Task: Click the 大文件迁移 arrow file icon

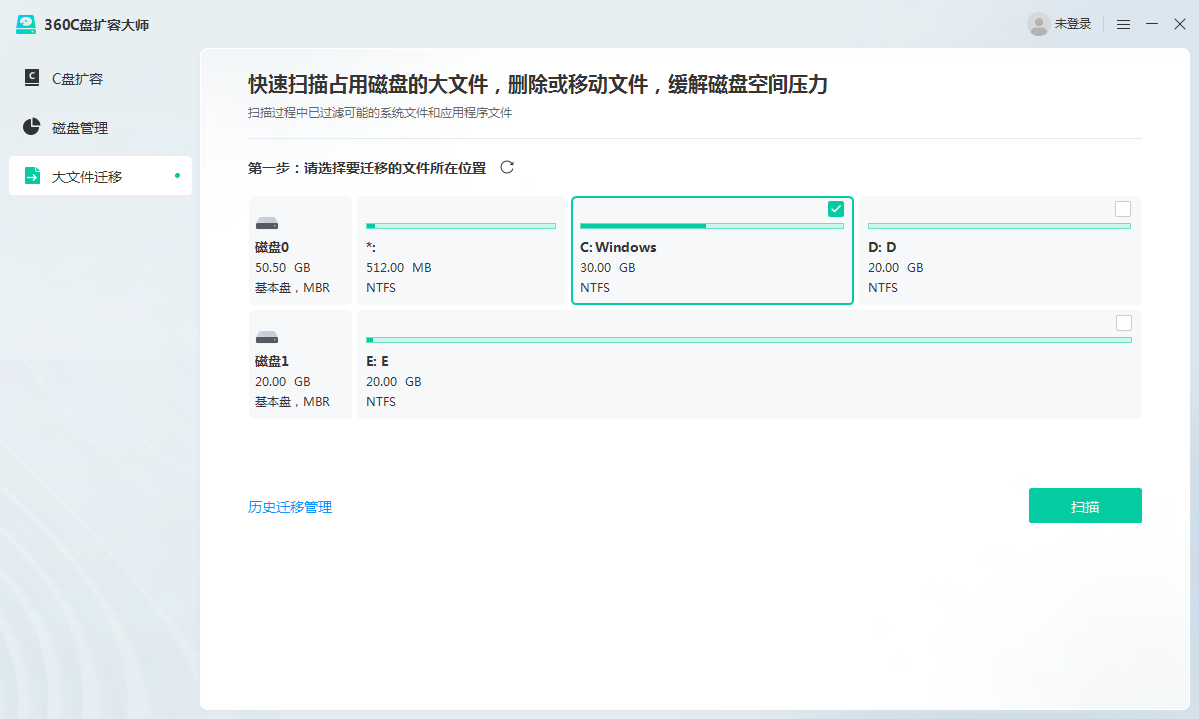Action: coord(32,176)
